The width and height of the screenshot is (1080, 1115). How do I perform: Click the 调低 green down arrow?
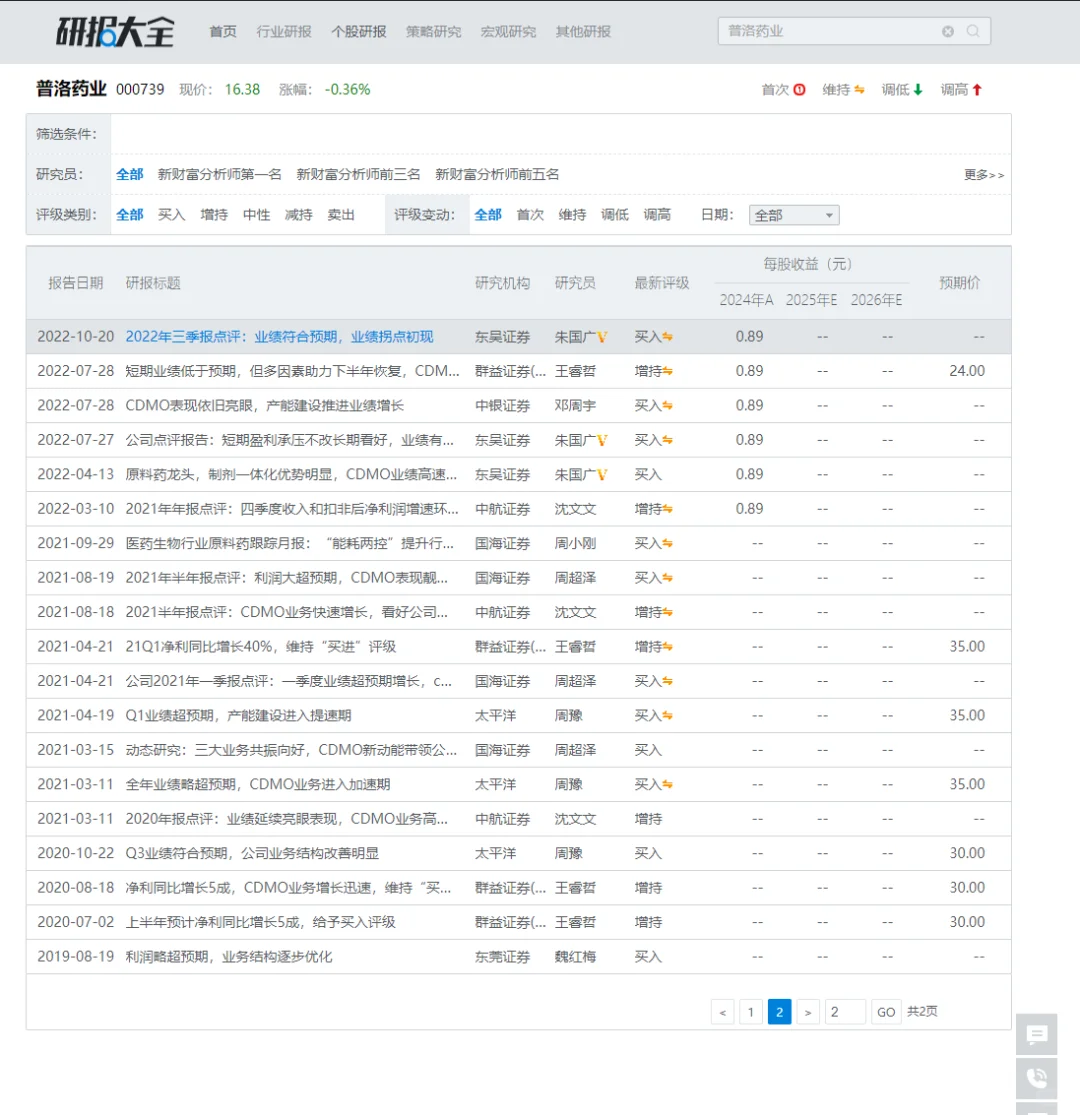tap(918, 90)
